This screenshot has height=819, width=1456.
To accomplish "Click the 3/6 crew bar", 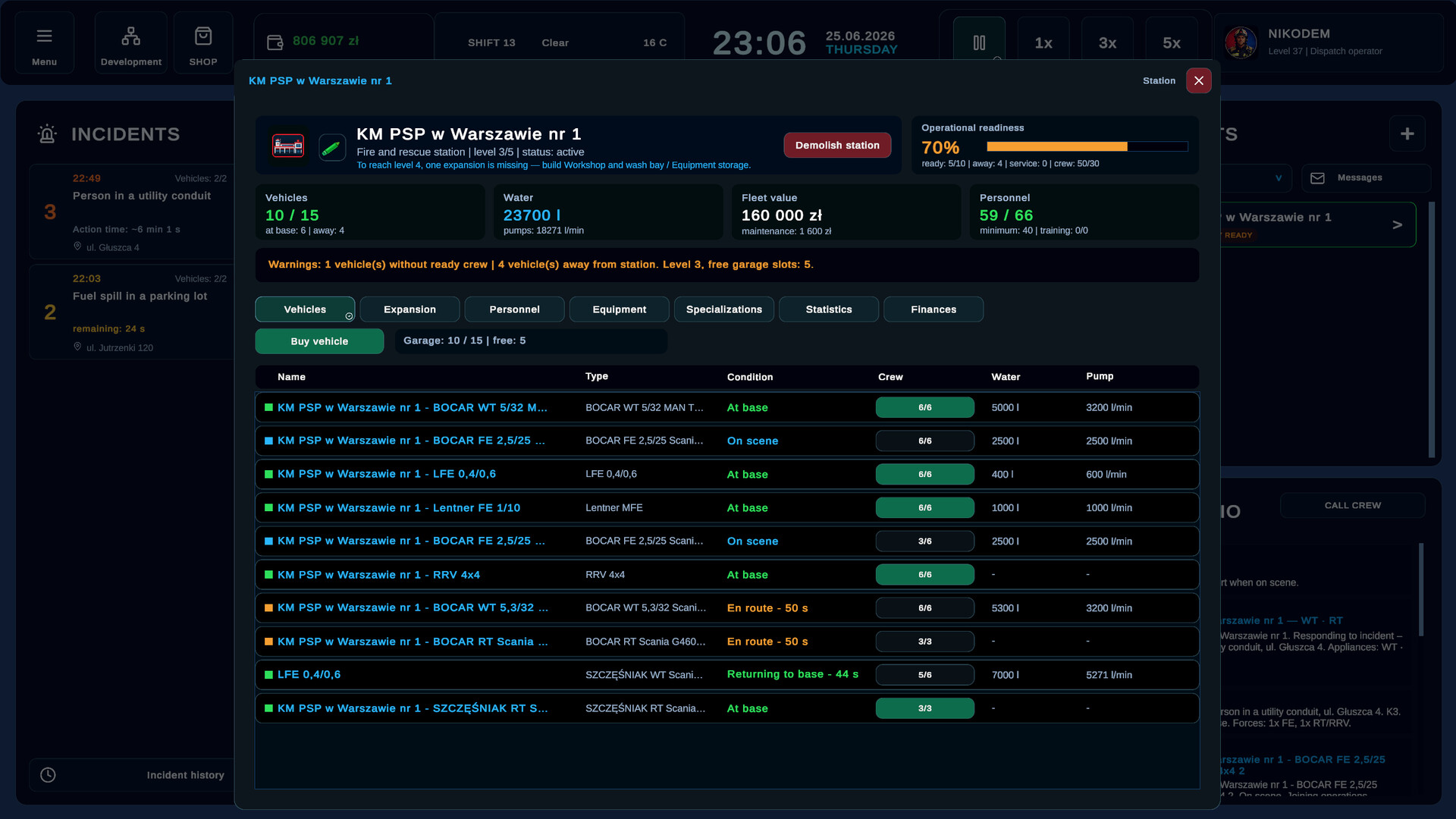I will [x=924, y=541].
